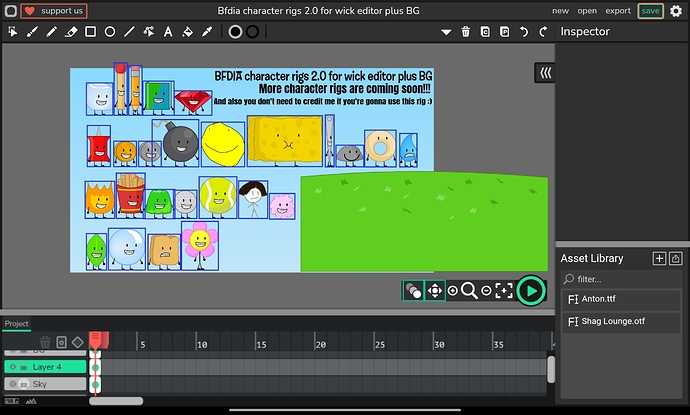Select the Pencil tool
690x415 pixels.
(x=51, y=32)
